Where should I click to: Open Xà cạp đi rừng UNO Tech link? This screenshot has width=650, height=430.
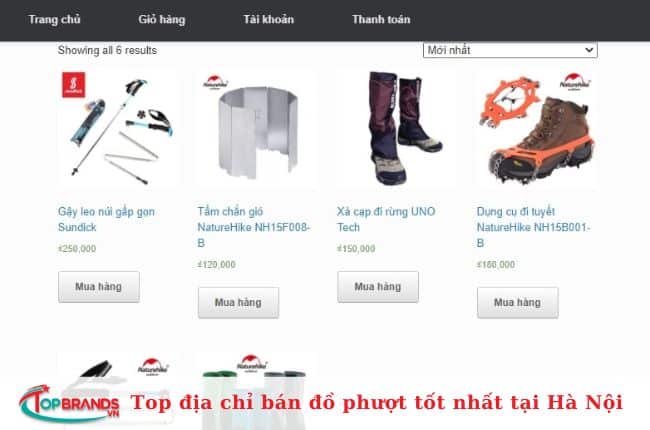[386, 219]
